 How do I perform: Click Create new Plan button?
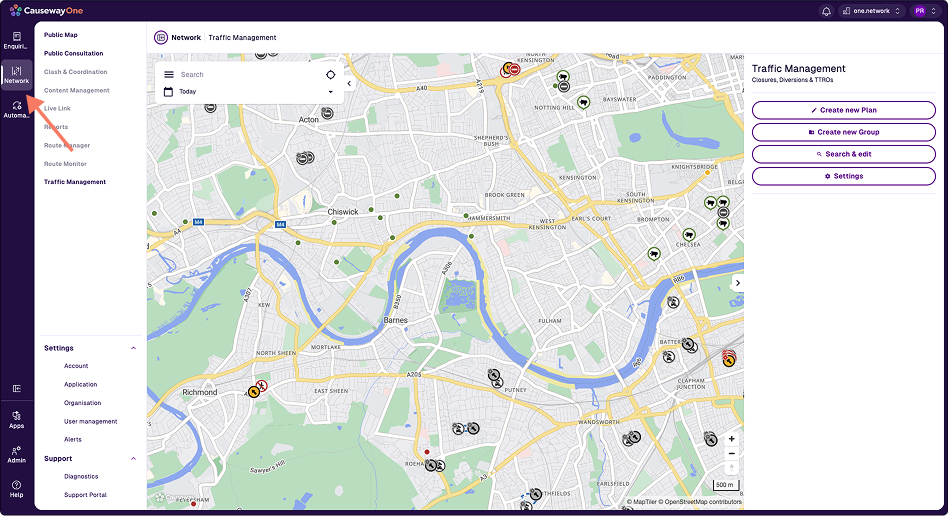coord(843,110)
